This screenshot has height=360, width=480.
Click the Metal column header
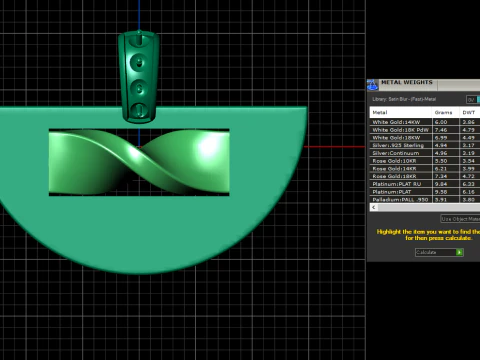point(401,112)
